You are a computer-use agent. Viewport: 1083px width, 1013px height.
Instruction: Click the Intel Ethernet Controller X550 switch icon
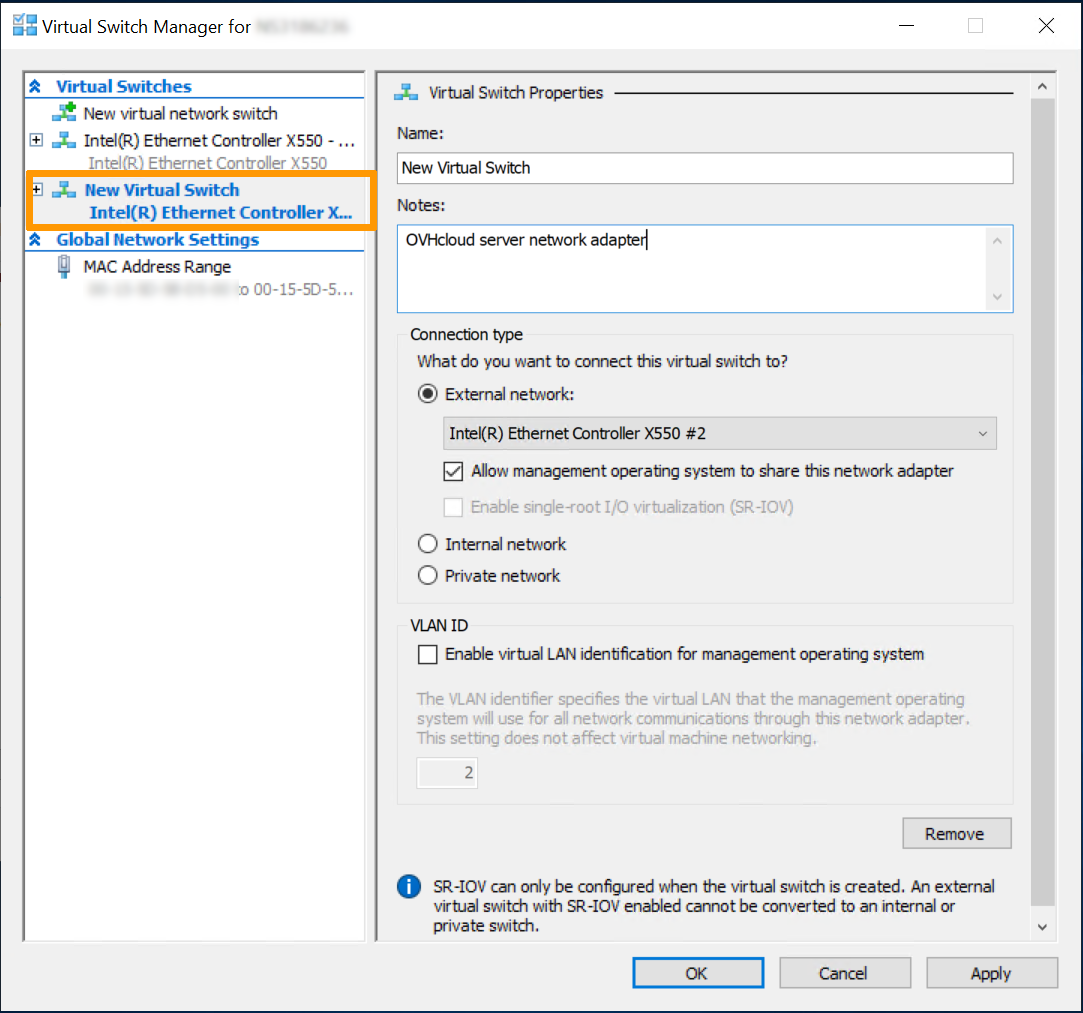click(x=64, y=141)
